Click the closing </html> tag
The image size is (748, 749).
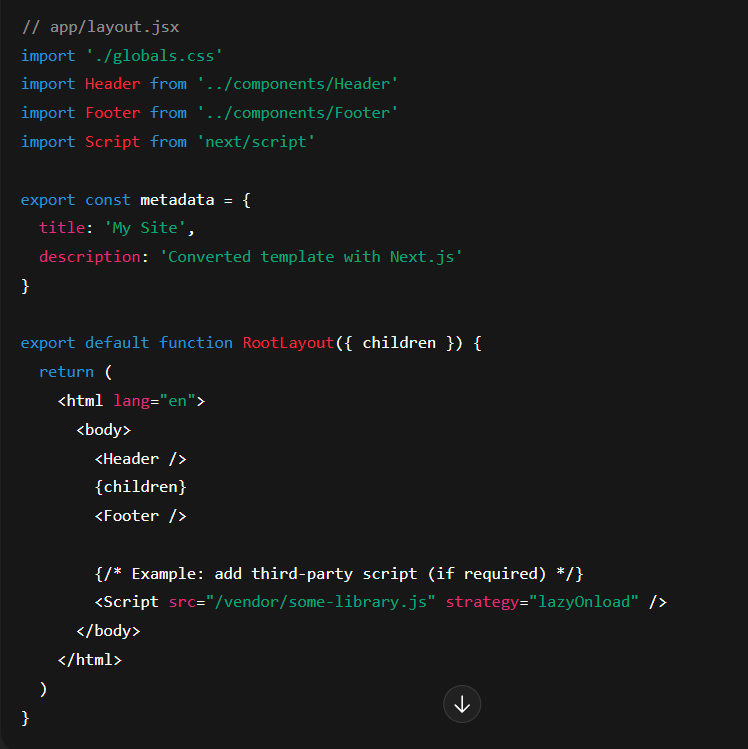pos(90,660)
